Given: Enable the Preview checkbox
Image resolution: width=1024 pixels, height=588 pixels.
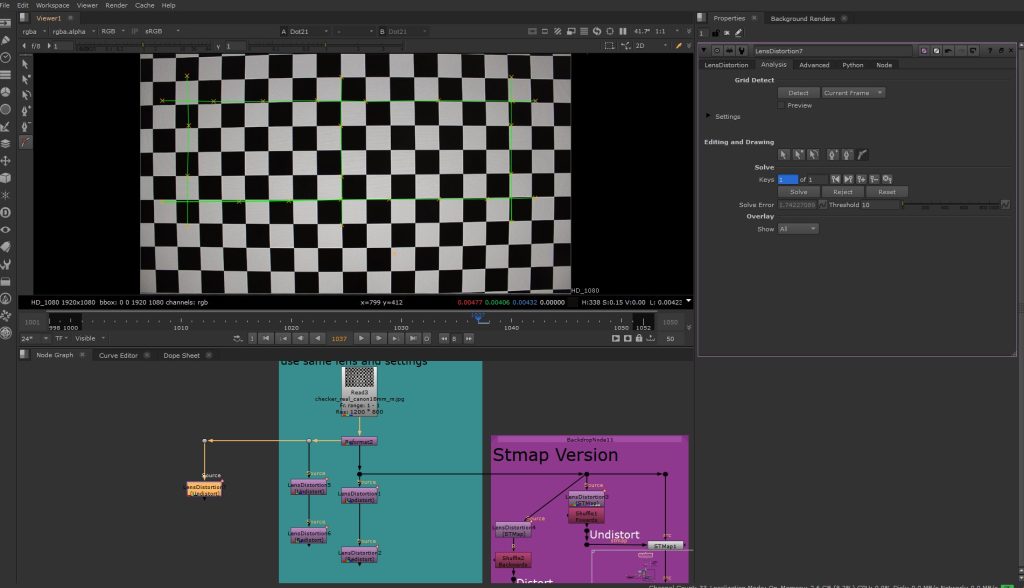Looking at the screenshot, I should coord(781,105).
